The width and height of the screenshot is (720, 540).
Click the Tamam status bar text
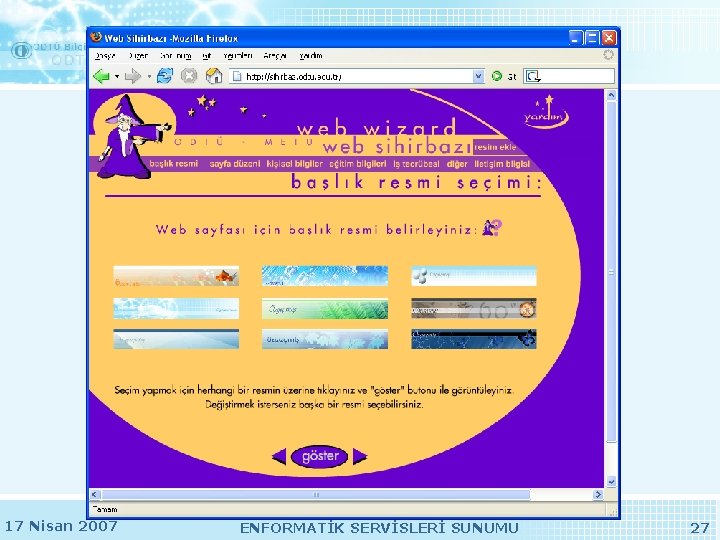105,509
